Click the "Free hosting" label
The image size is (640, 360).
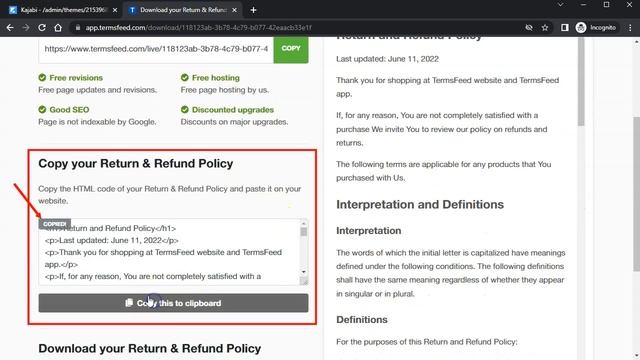point(216,78)
